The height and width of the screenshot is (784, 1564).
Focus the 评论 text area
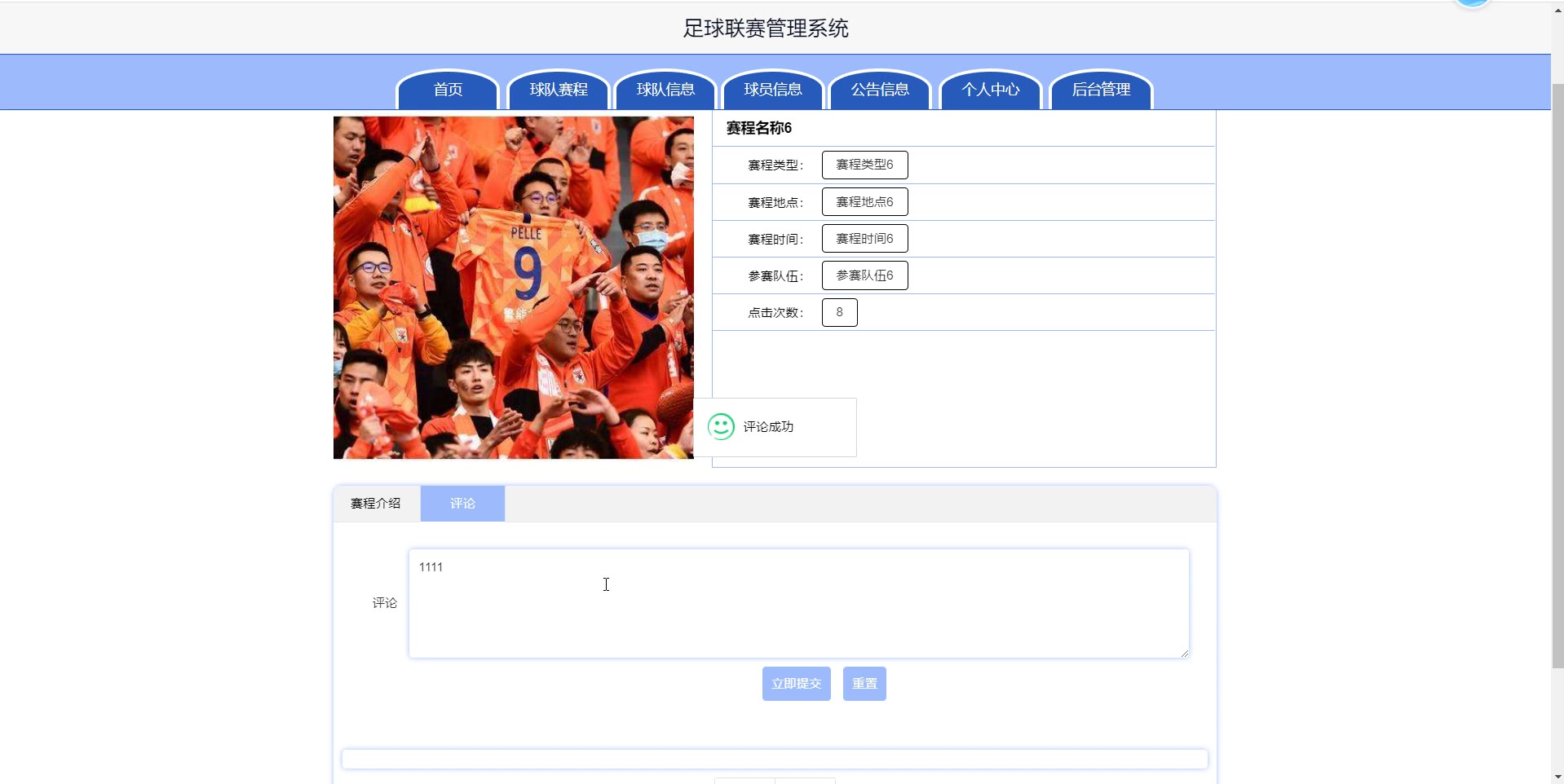click(x=799, y=603)
